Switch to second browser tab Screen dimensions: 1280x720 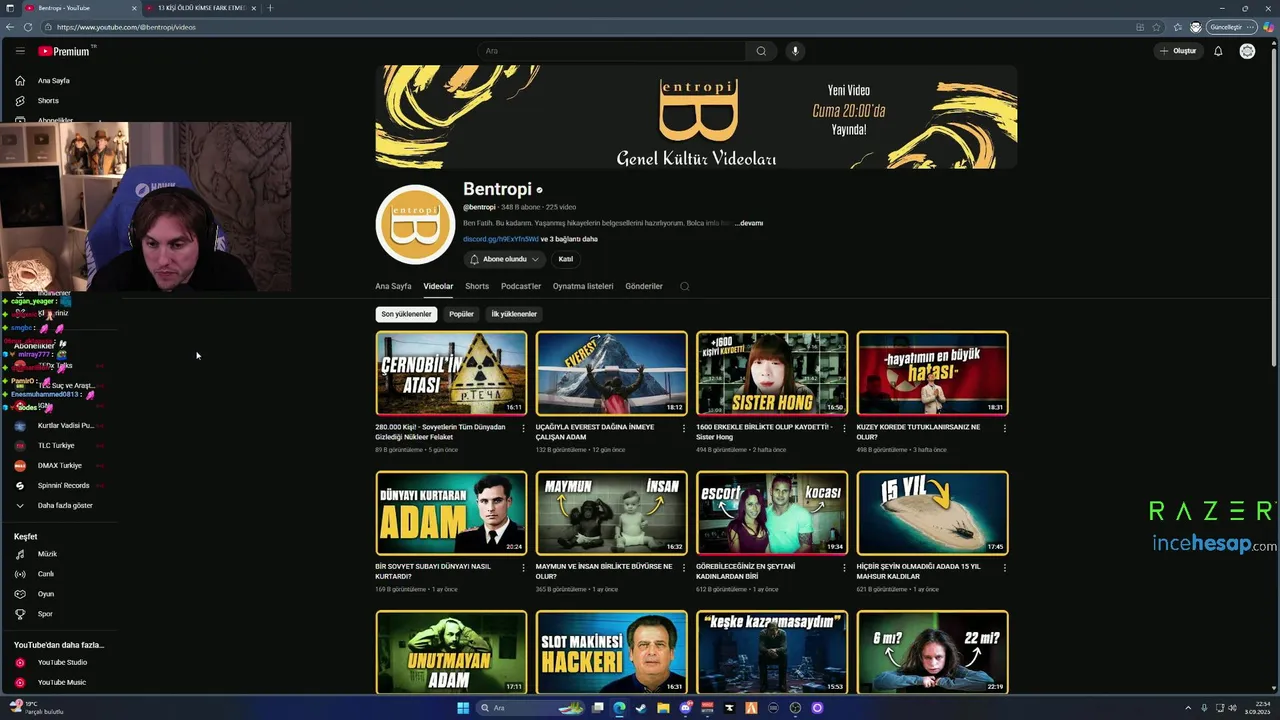pos(200,8)
